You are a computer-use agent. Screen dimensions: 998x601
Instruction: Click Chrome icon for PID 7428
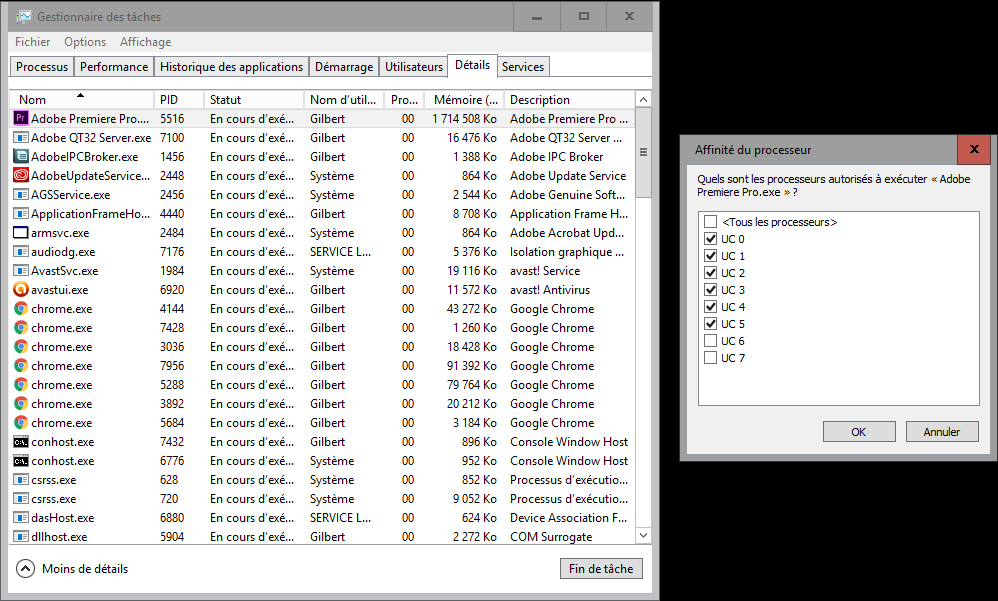[21, 328]
